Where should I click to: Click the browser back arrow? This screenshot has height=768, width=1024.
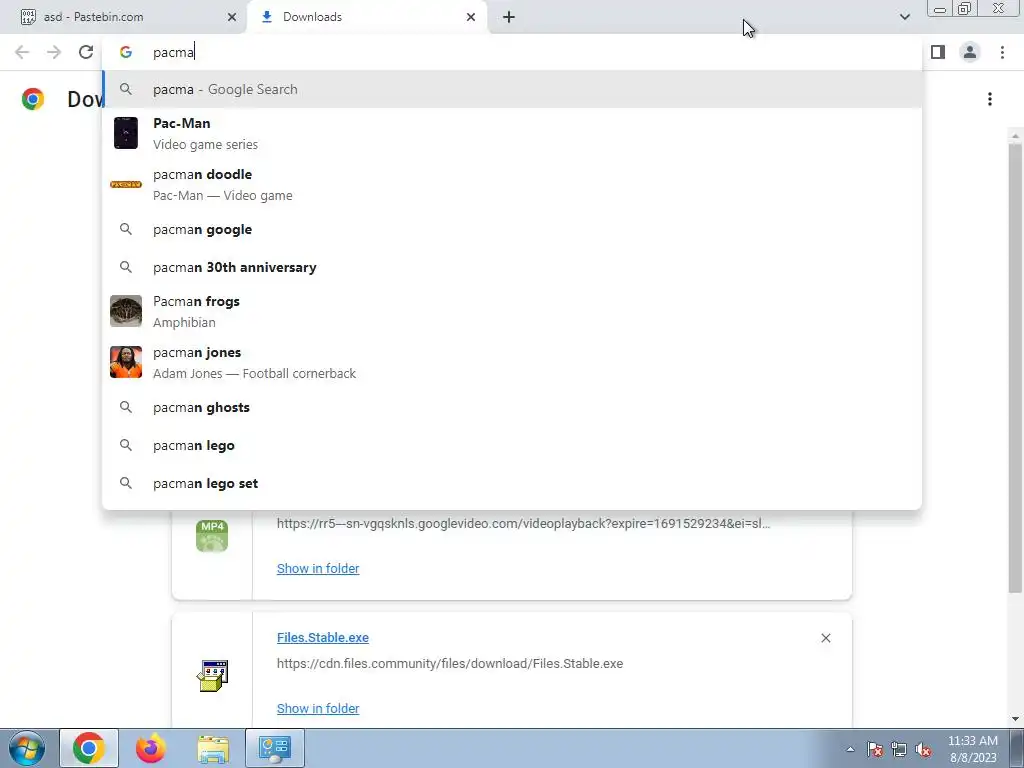[x=22, y=52]
